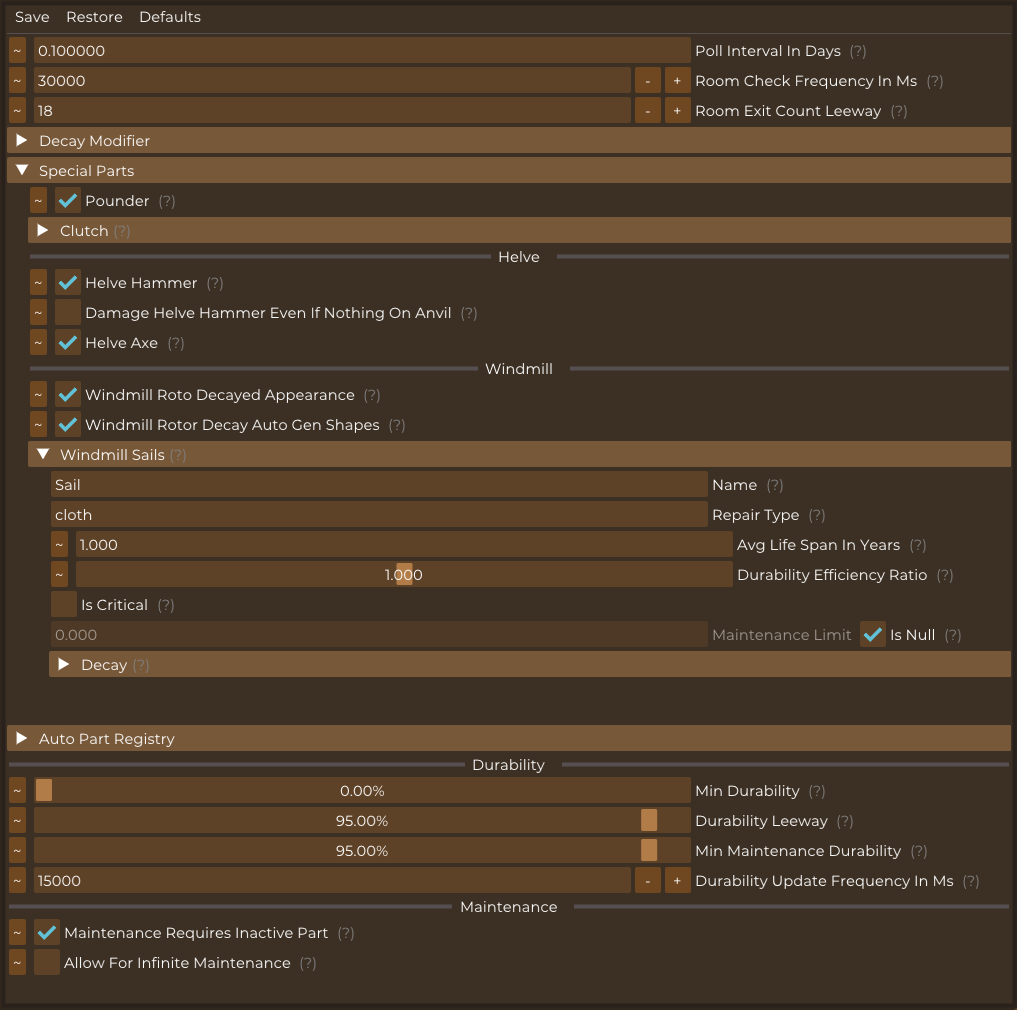1017x1010 pixels.
Task: Expand the Decay Modifier section
Action: pyautogui.click(x=508, y=140)
